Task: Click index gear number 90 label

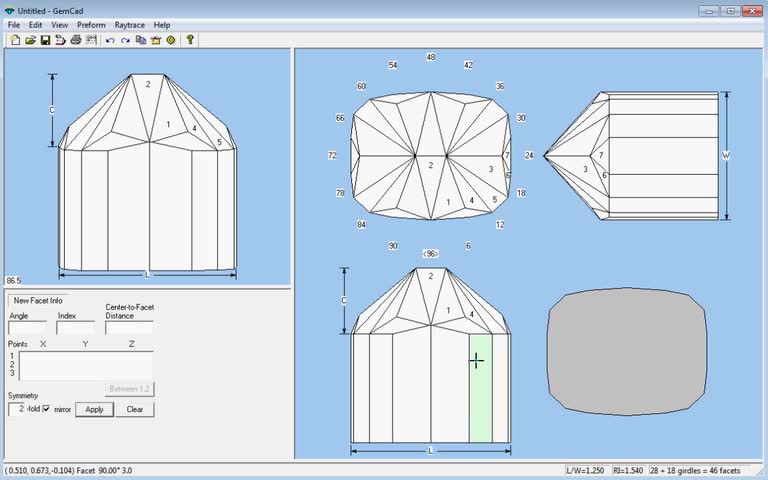Action: (x=393, y=246)
